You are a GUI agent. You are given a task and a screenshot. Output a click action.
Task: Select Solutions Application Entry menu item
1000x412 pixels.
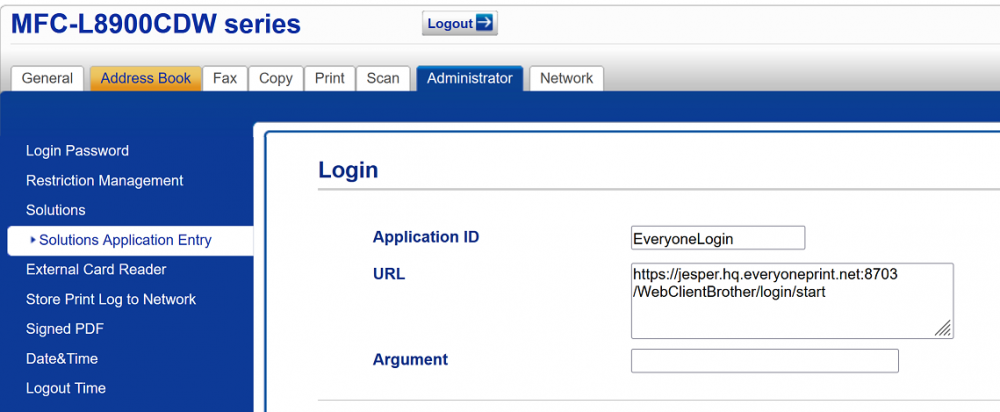coord(125,240)
